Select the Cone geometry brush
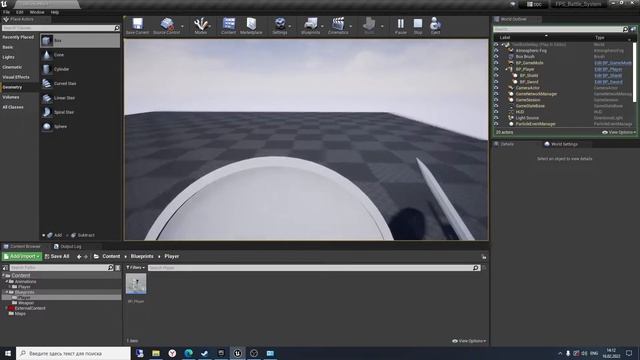 tap(80, 55)
